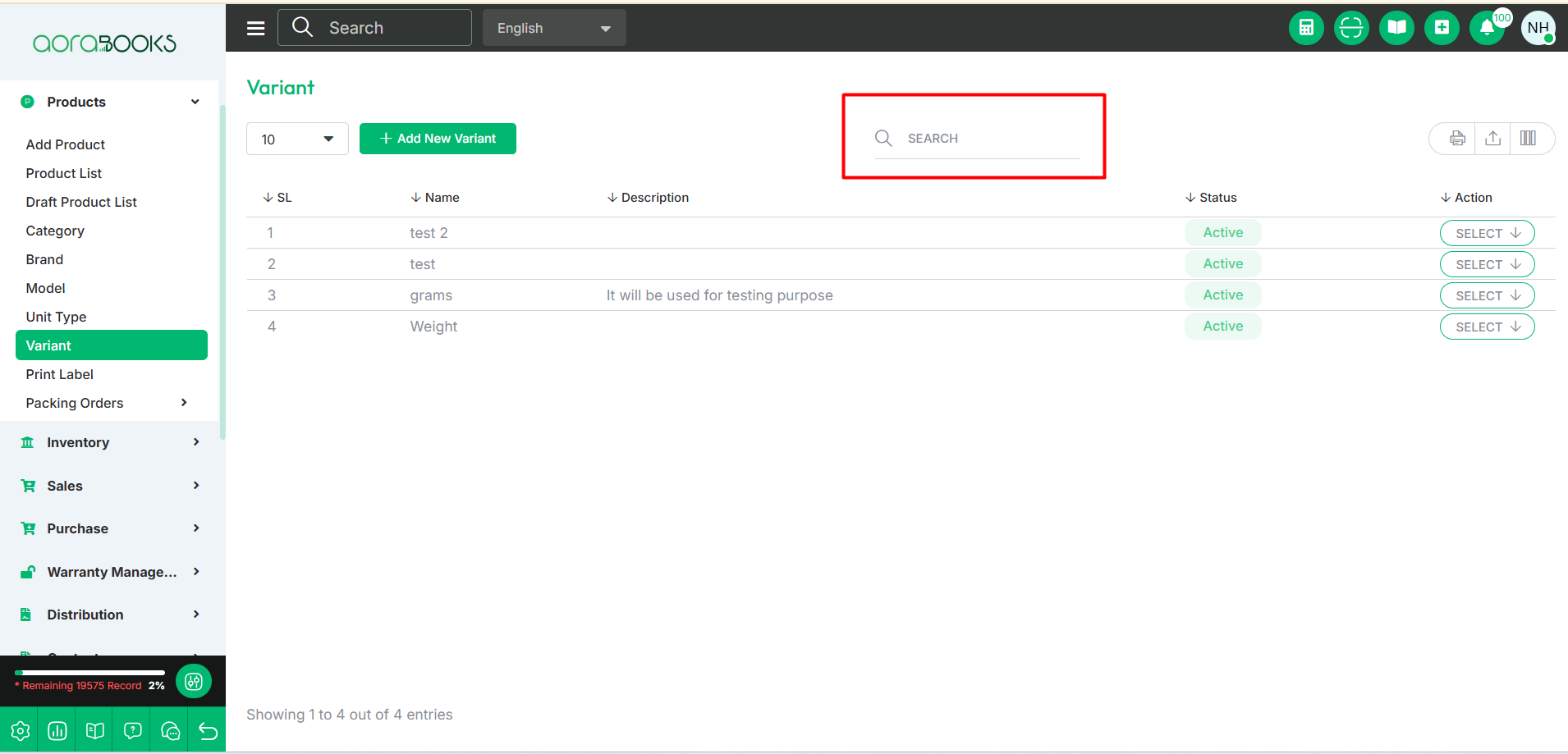Open the entries per page dropdown
The width and height of the screenshot is (1568, 754).
tap(297, 139)
